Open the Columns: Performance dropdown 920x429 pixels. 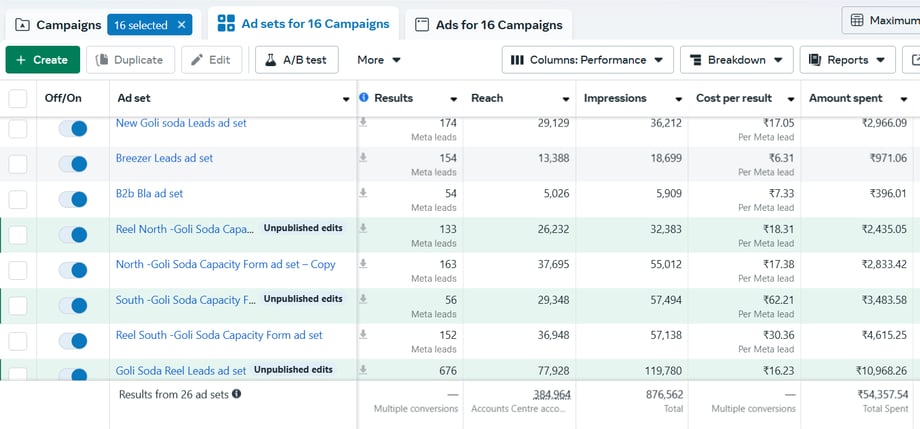click(x=586, y=60)
